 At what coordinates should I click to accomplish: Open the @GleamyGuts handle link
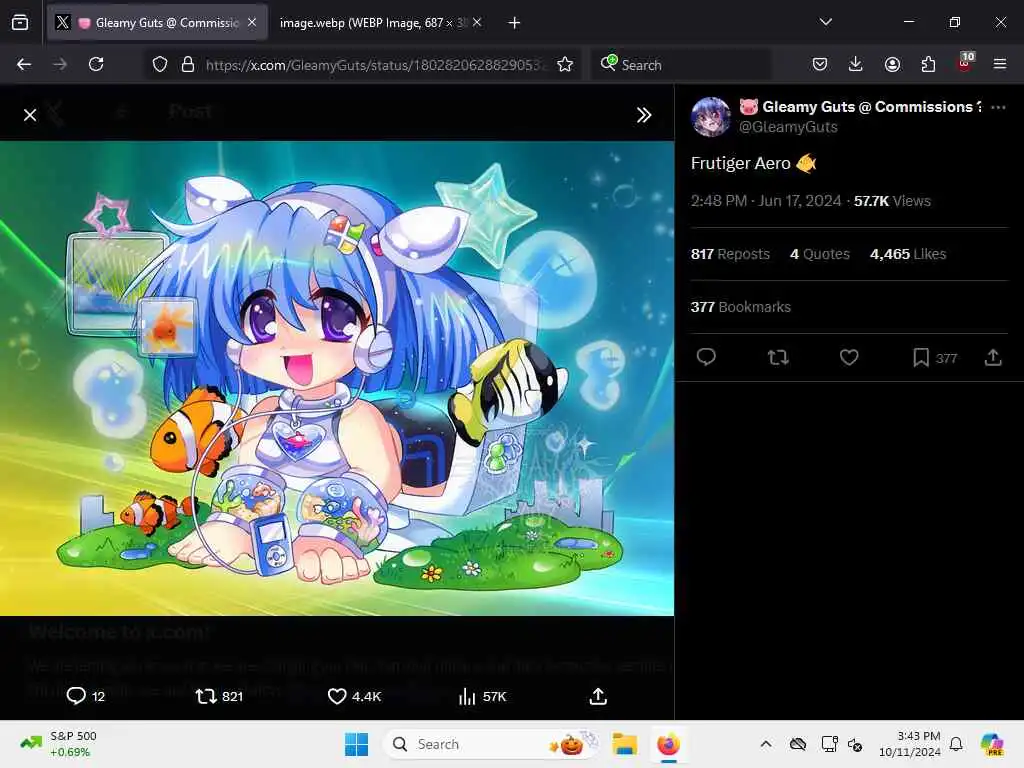coord(788,127)
